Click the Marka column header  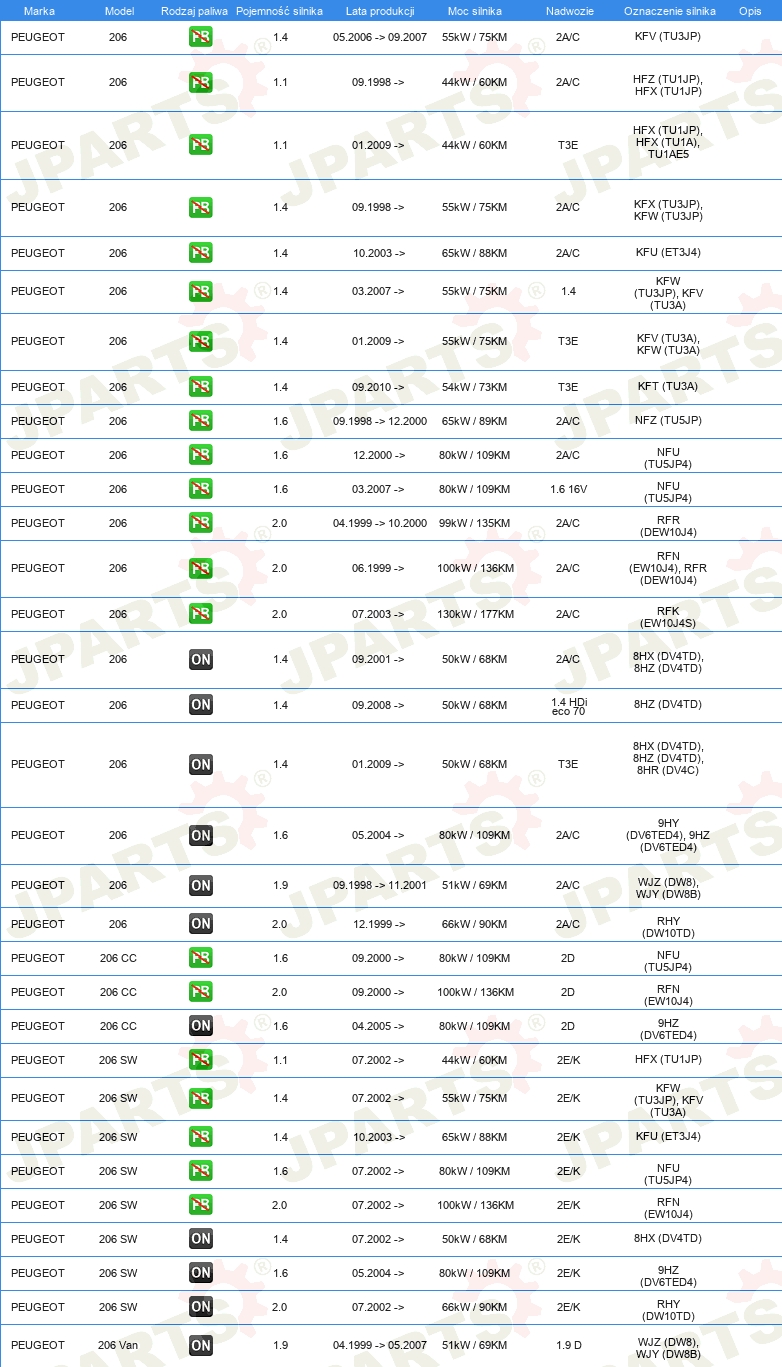pos(39,11)
